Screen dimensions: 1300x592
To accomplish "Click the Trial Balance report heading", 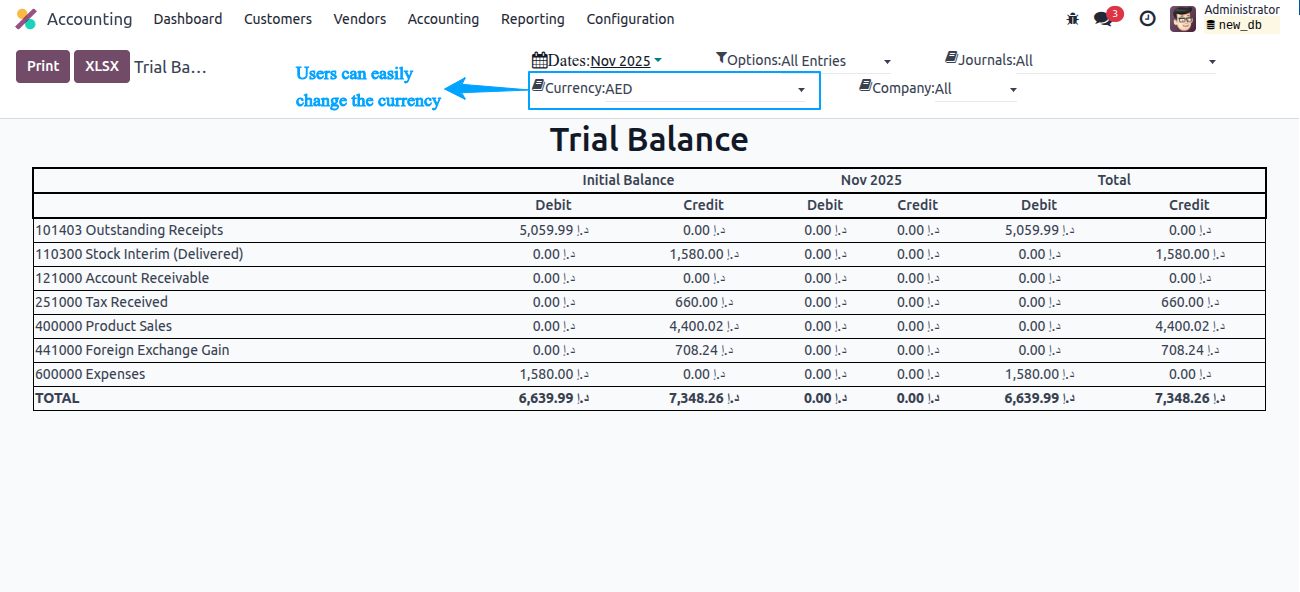I will (649, 139).
